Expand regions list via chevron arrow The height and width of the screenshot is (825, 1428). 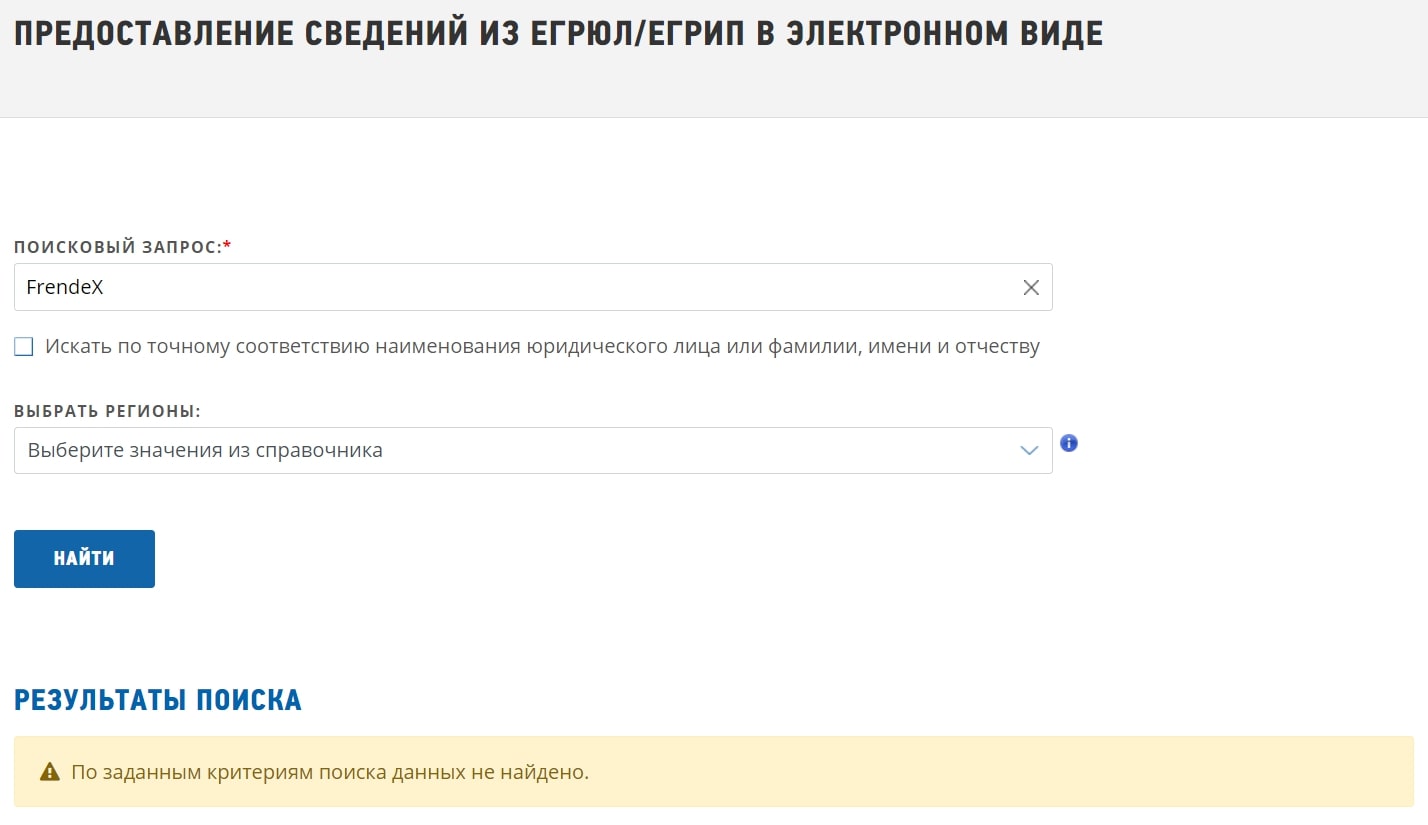coord(1029,451)
